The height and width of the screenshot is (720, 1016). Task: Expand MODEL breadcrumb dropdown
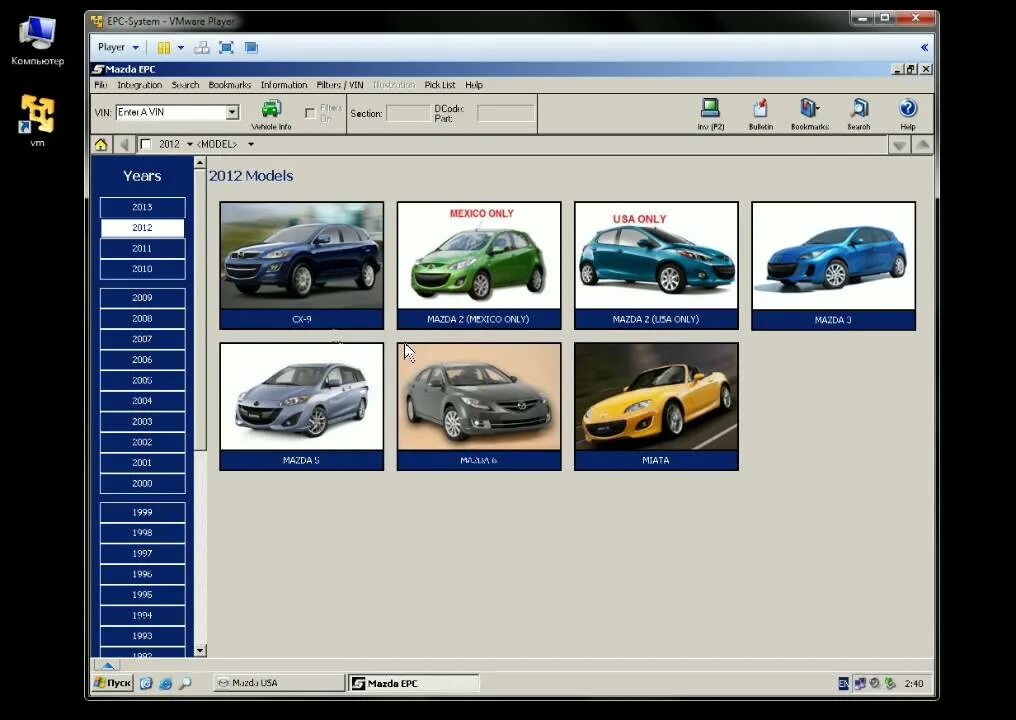click(x=251, y=145)
